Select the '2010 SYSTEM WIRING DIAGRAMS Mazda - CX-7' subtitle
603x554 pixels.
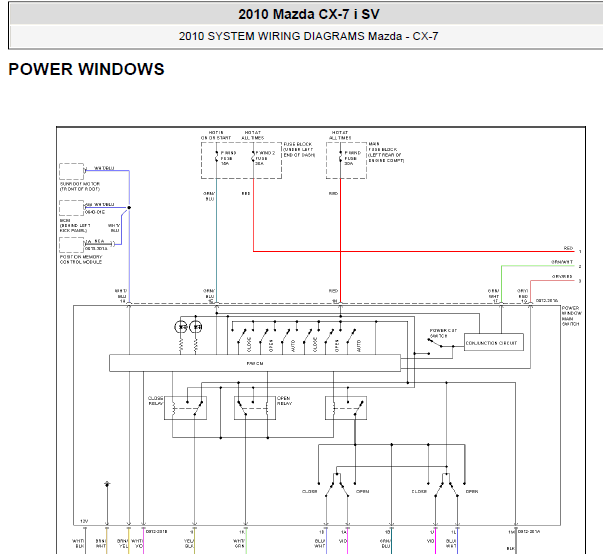pos(308,36)
